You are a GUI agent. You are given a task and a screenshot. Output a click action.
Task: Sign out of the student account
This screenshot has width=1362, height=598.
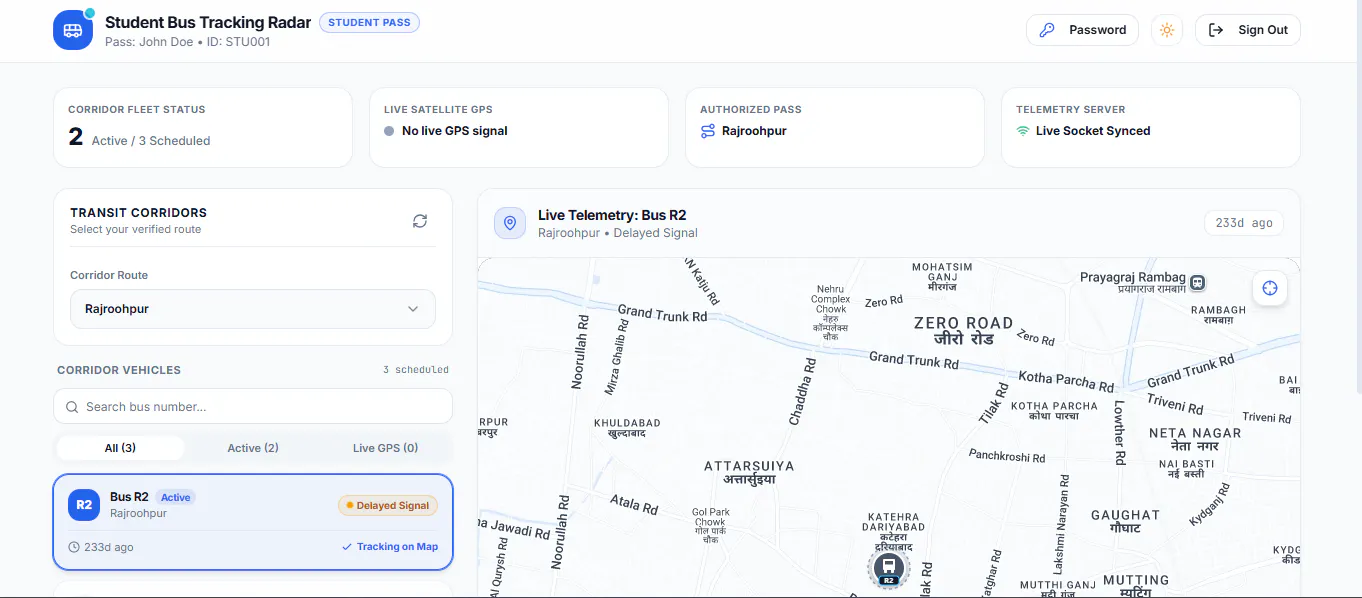[1248, 30]
